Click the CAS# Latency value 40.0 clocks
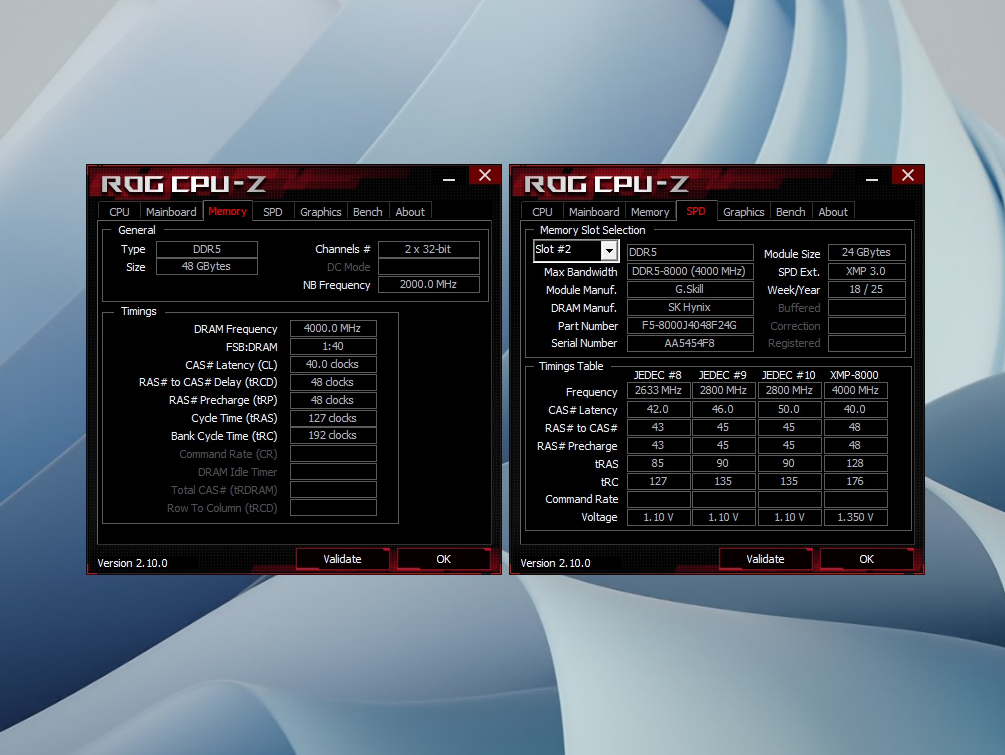The height and width of the screenshot is (755, 1005). [x=333, y=364]
